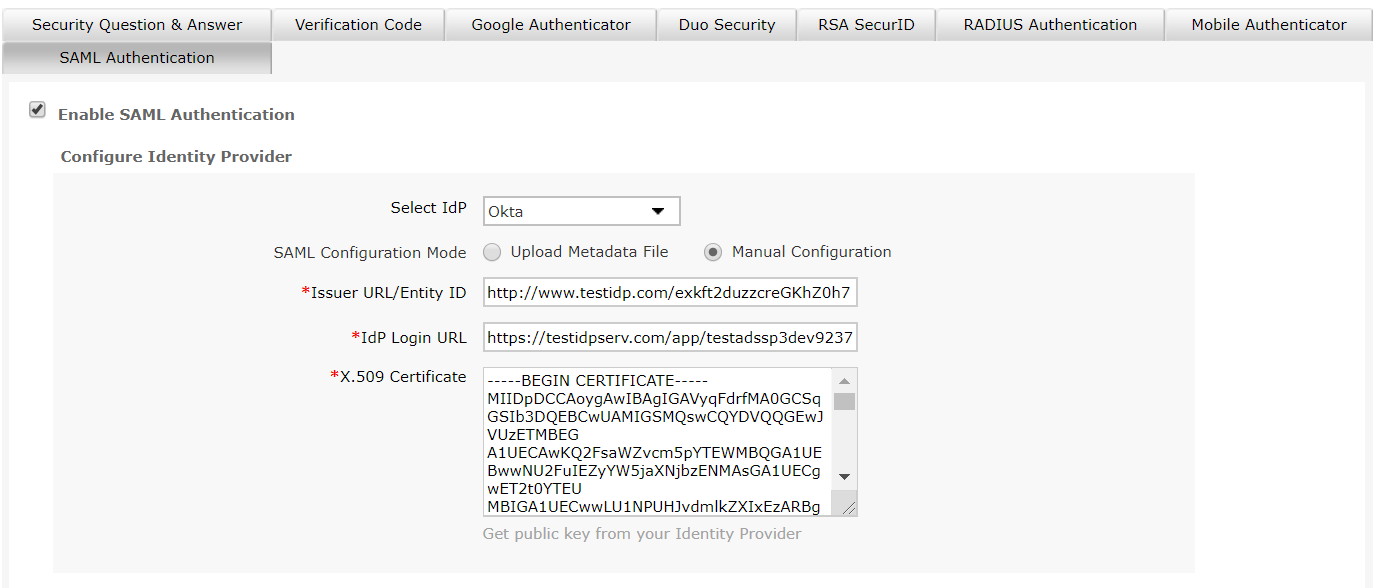Click inside the X.509 Certificate textarea
The width and height of the screenshot is (1382, 588).
655,442
